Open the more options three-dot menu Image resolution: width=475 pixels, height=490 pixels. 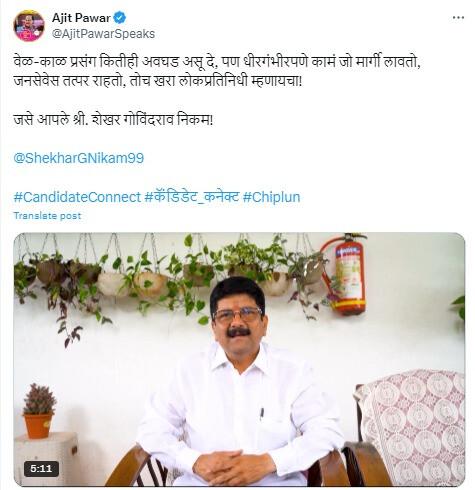click(x=458, y=18)
